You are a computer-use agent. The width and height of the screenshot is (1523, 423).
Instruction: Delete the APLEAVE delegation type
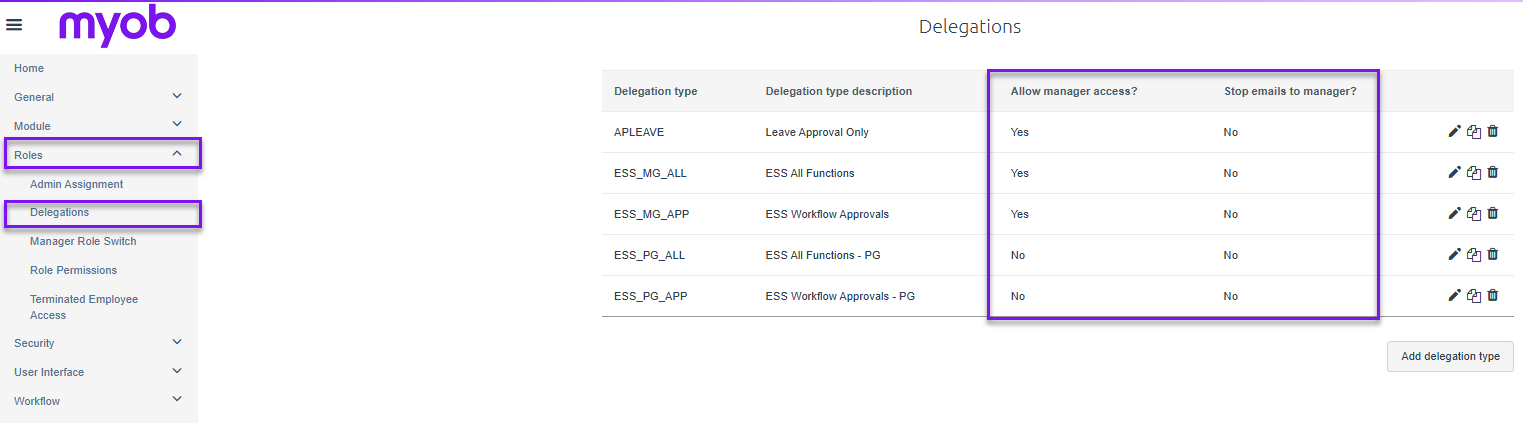(x=1493, y=131)
